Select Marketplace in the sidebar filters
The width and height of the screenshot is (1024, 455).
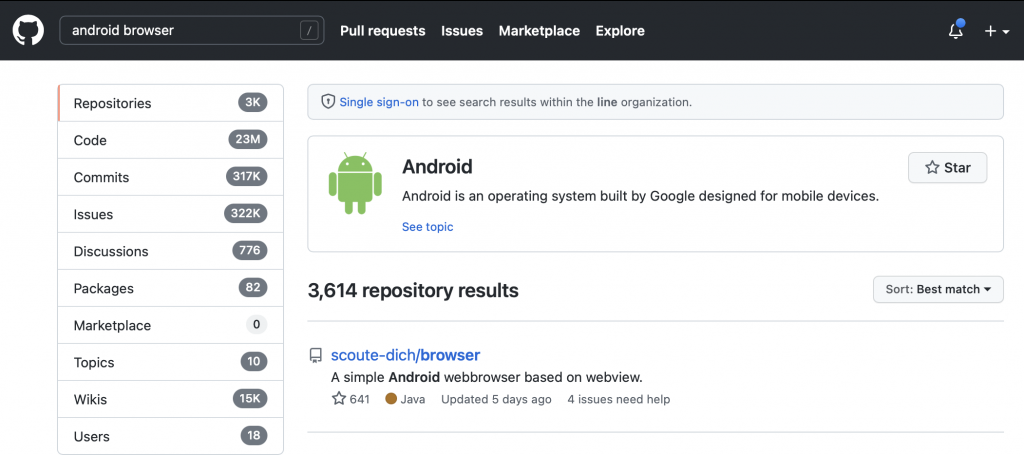[170, 325]
